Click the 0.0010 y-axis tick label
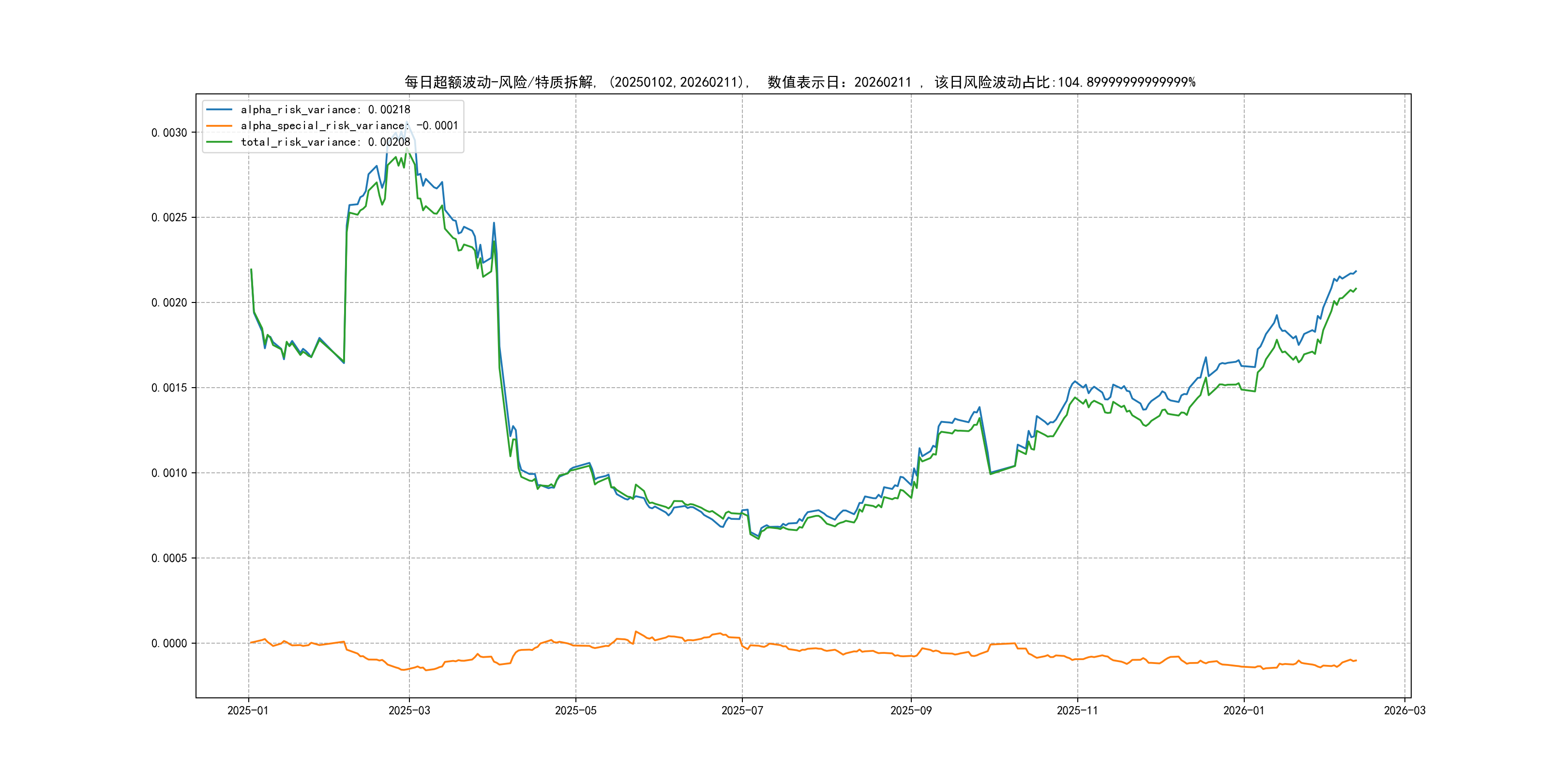This screenshot has height=784, width=1568. point(169,473)
